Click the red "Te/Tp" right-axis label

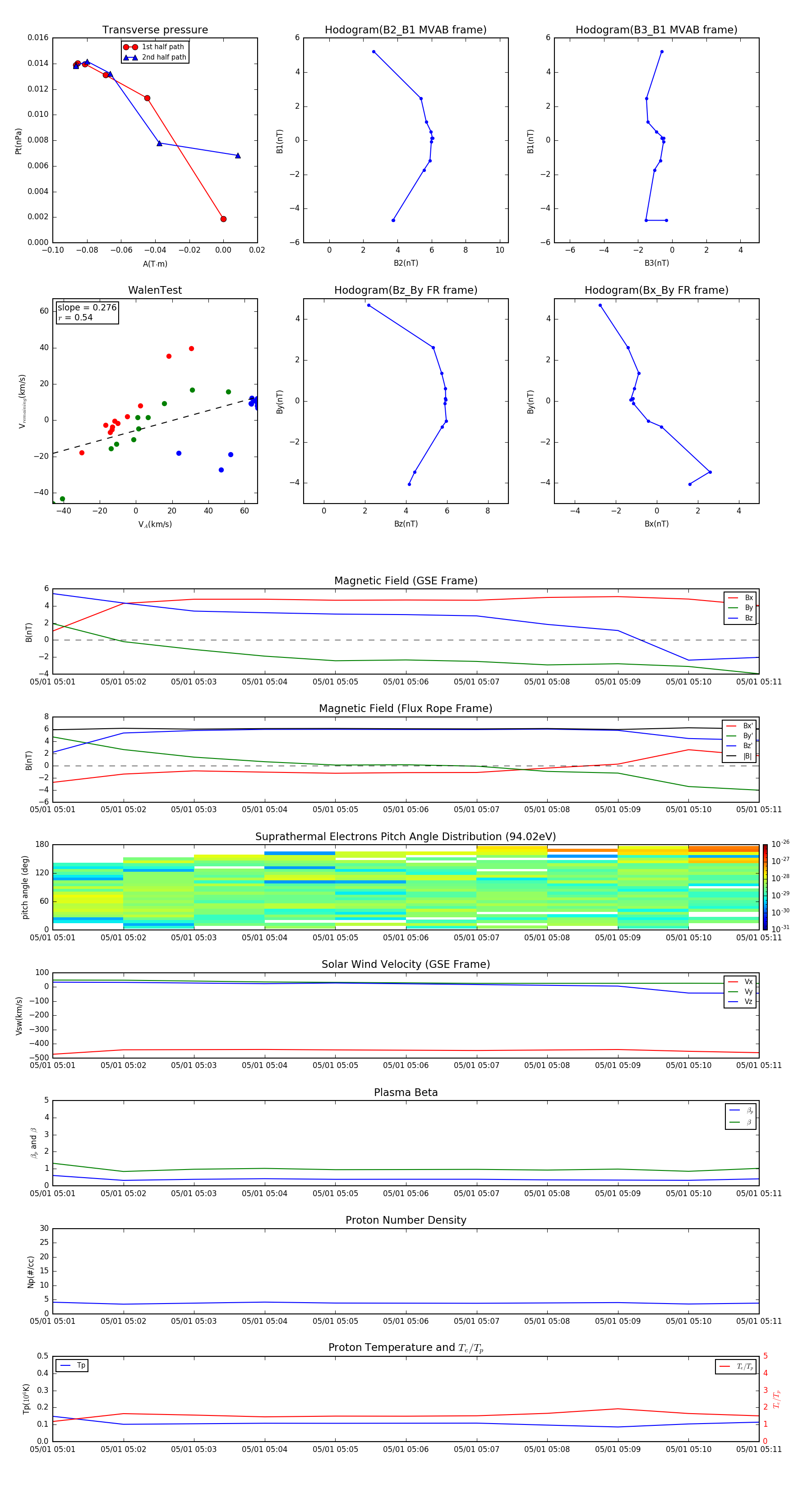pos(777,1399)
